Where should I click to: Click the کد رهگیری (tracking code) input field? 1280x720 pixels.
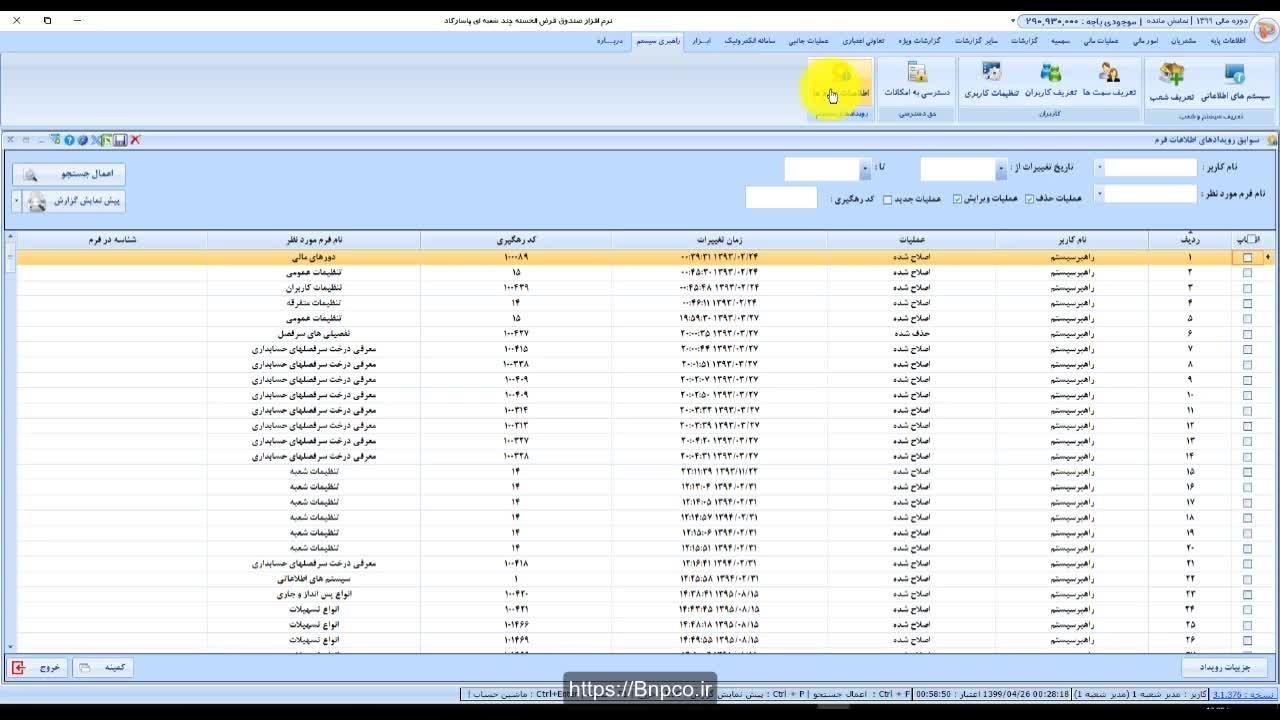(781, 198)
